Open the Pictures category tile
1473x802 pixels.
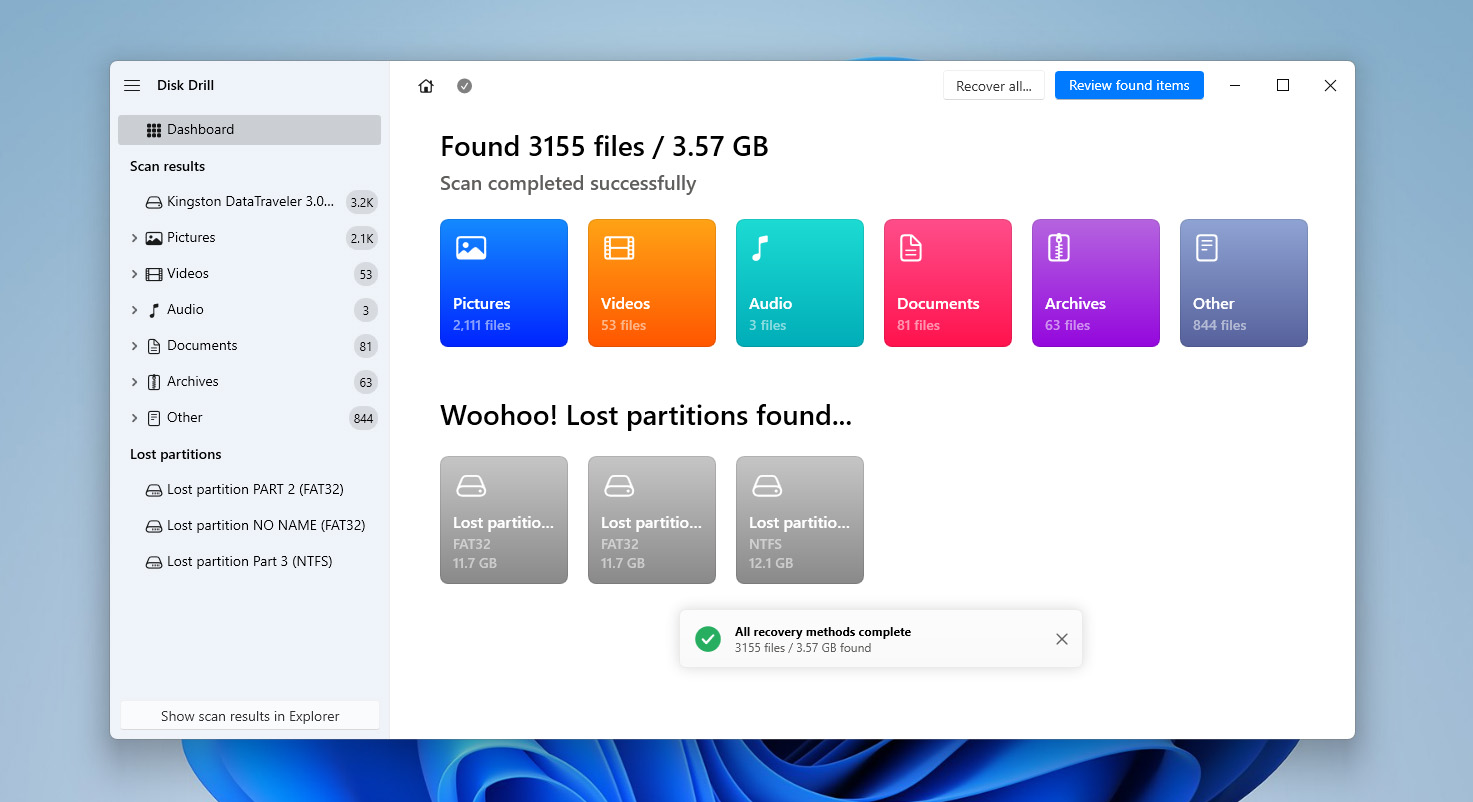coord(504,283)
